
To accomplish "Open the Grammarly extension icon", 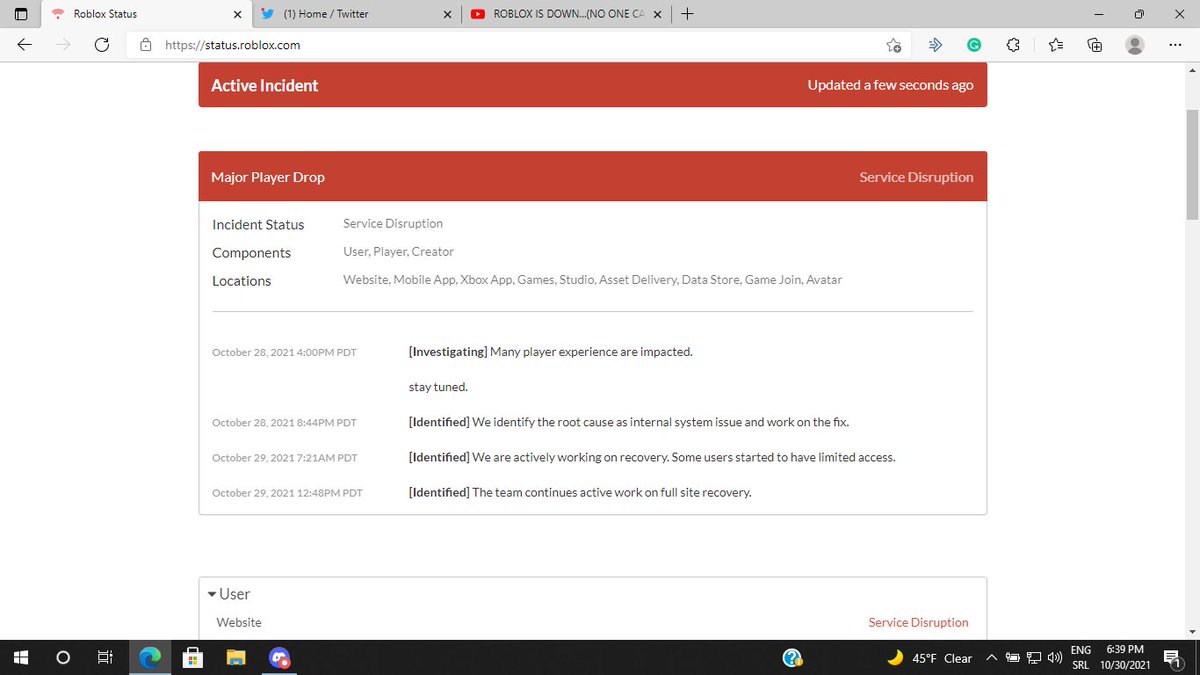I will [974, 45].
